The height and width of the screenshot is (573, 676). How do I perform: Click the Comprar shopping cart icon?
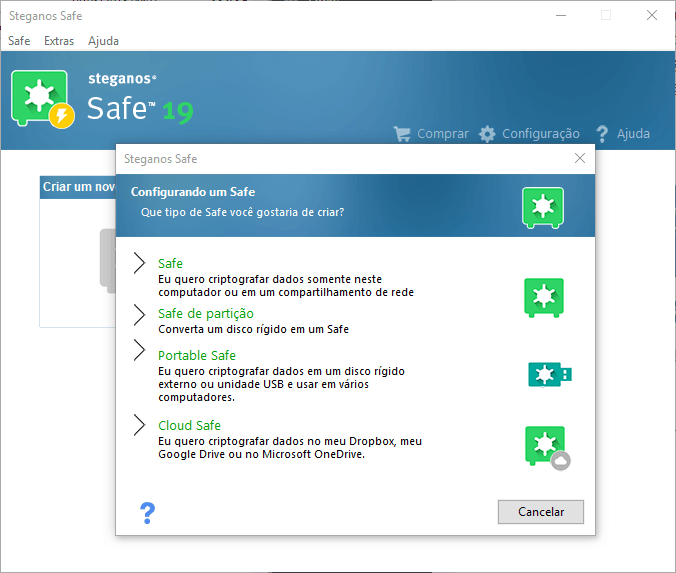(x=402, y=134)
